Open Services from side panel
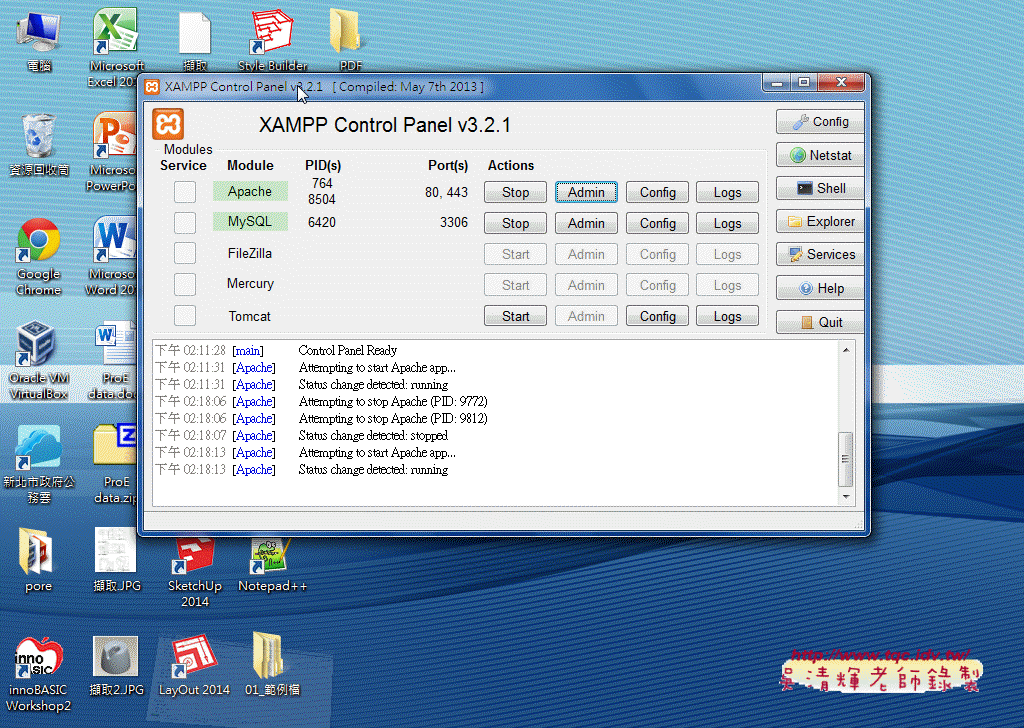 pyautogui.click(x=820, y=255)
